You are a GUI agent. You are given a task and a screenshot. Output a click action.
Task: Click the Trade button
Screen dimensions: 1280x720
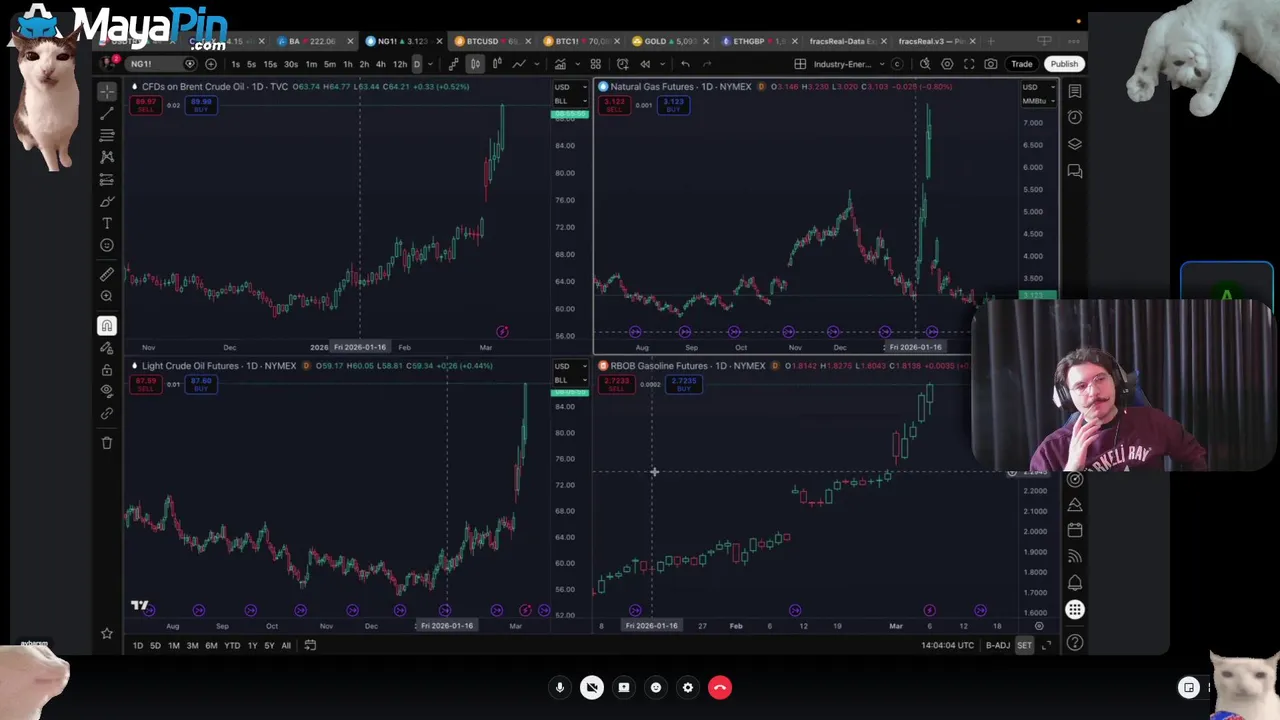1021,64
